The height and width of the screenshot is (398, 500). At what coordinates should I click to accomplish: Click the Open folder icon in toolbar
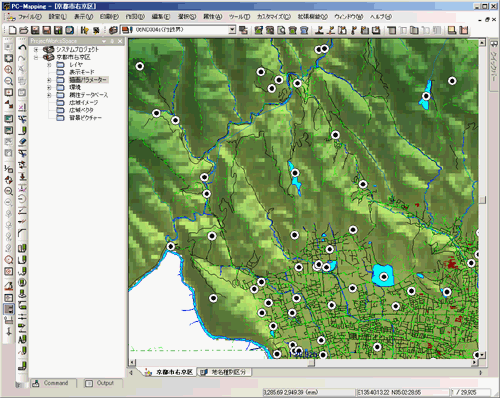(24, 30)
